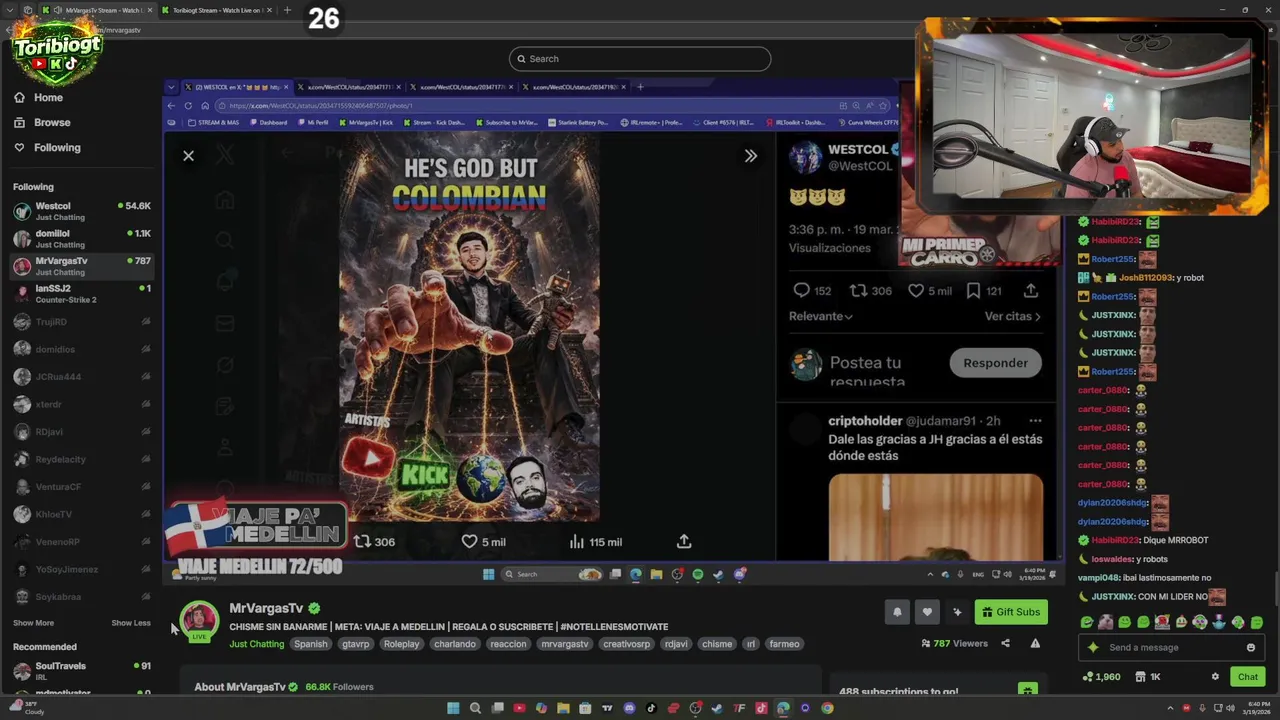Send the message with the Chat button
1280x720 pixels.
[x=1247, y=677]
